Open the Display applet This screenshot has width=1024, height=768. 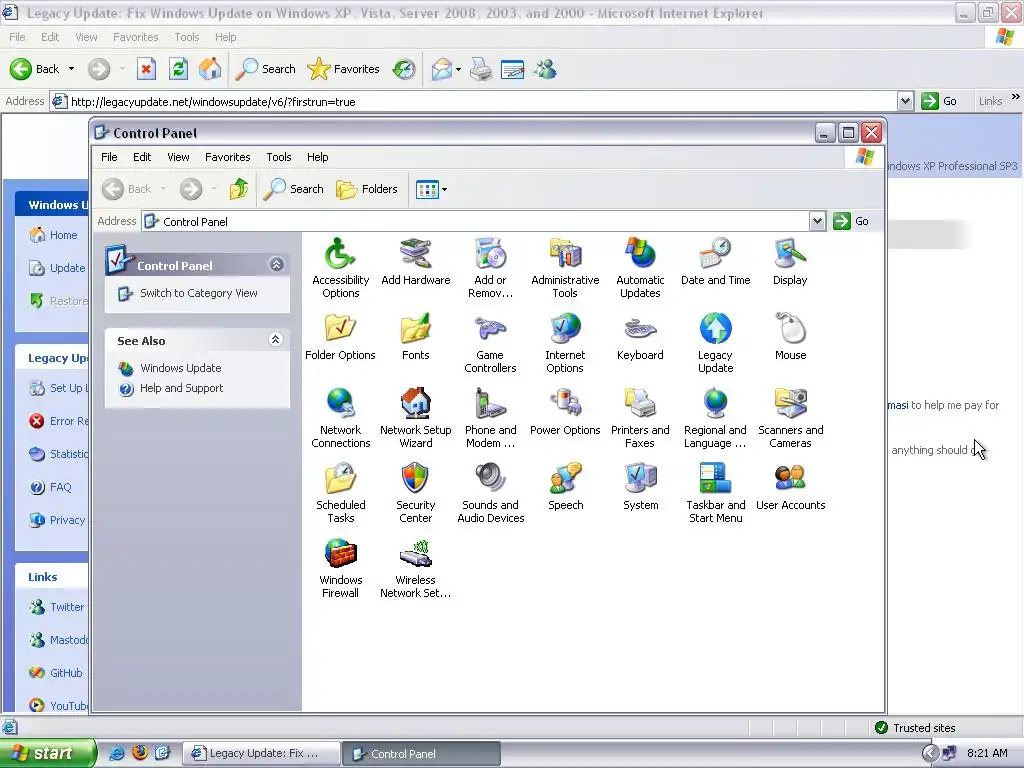coord(790,262)
